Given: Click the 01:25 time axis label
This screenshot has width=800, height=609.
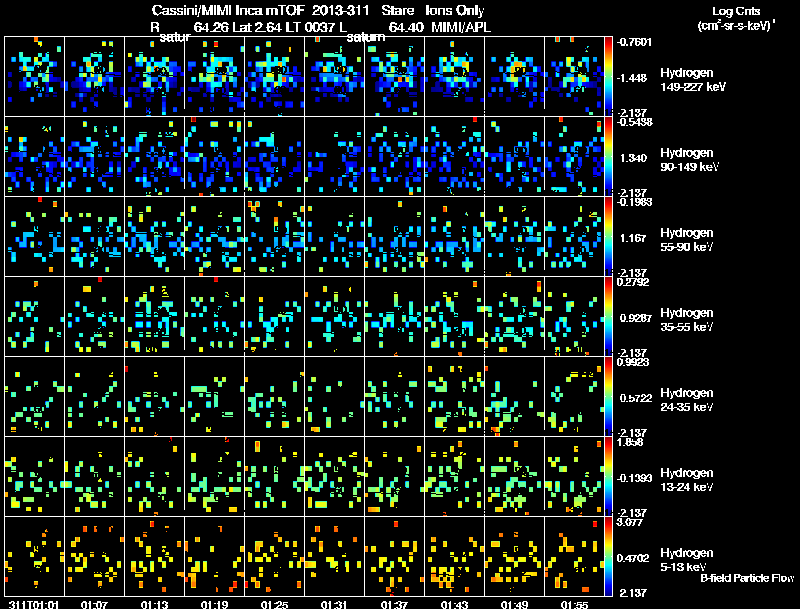Looking at the screenshot, I should click(x=274, y=604).
